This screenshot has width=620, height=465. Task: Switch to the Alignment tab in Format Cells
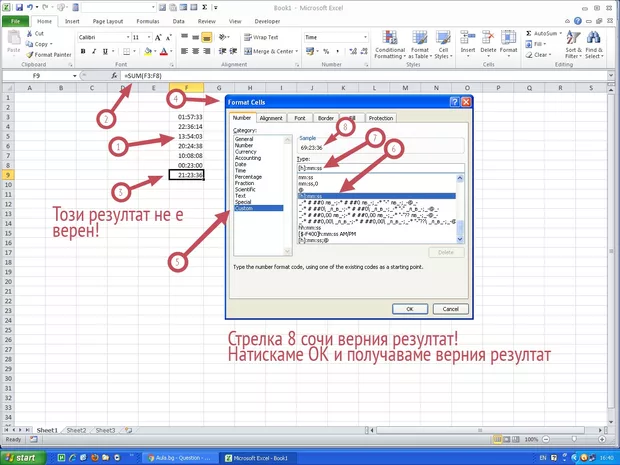pyautogui.click(x=271, y=118)
